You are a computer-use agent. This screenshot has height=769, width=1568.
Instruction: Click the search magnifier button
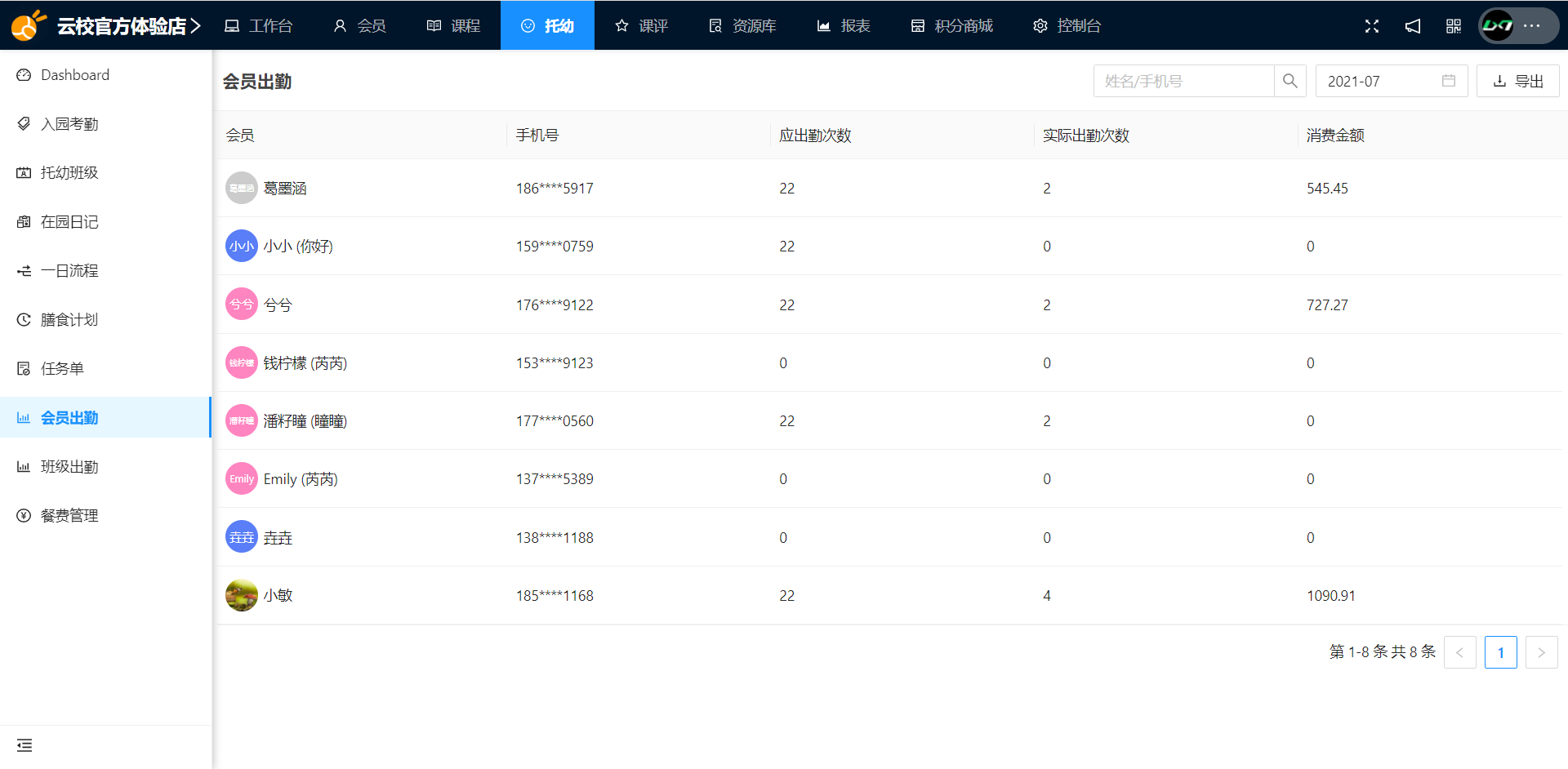tap(1290, 81)
